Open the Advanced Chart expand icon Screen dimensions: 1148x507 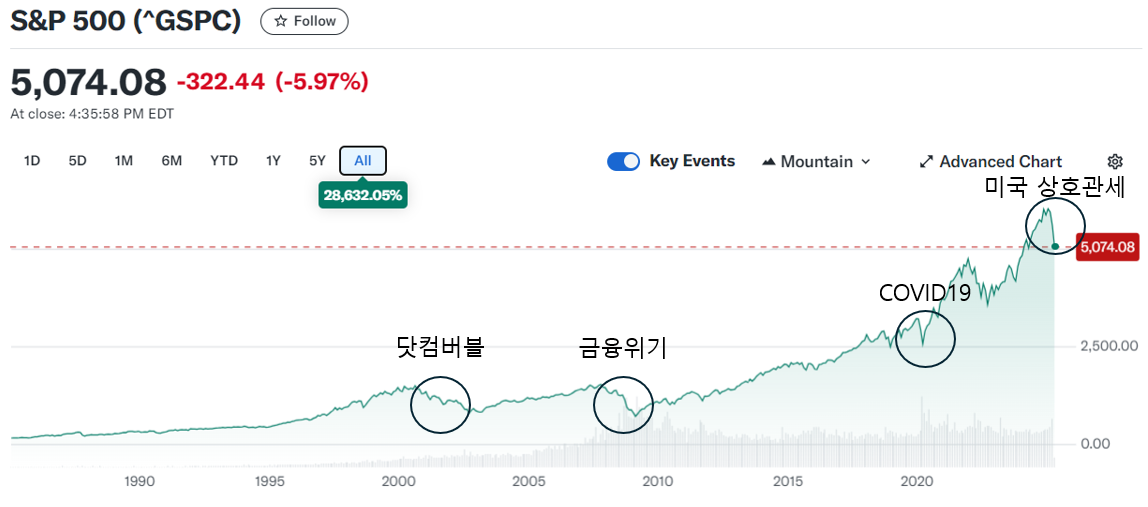point(926,162)
